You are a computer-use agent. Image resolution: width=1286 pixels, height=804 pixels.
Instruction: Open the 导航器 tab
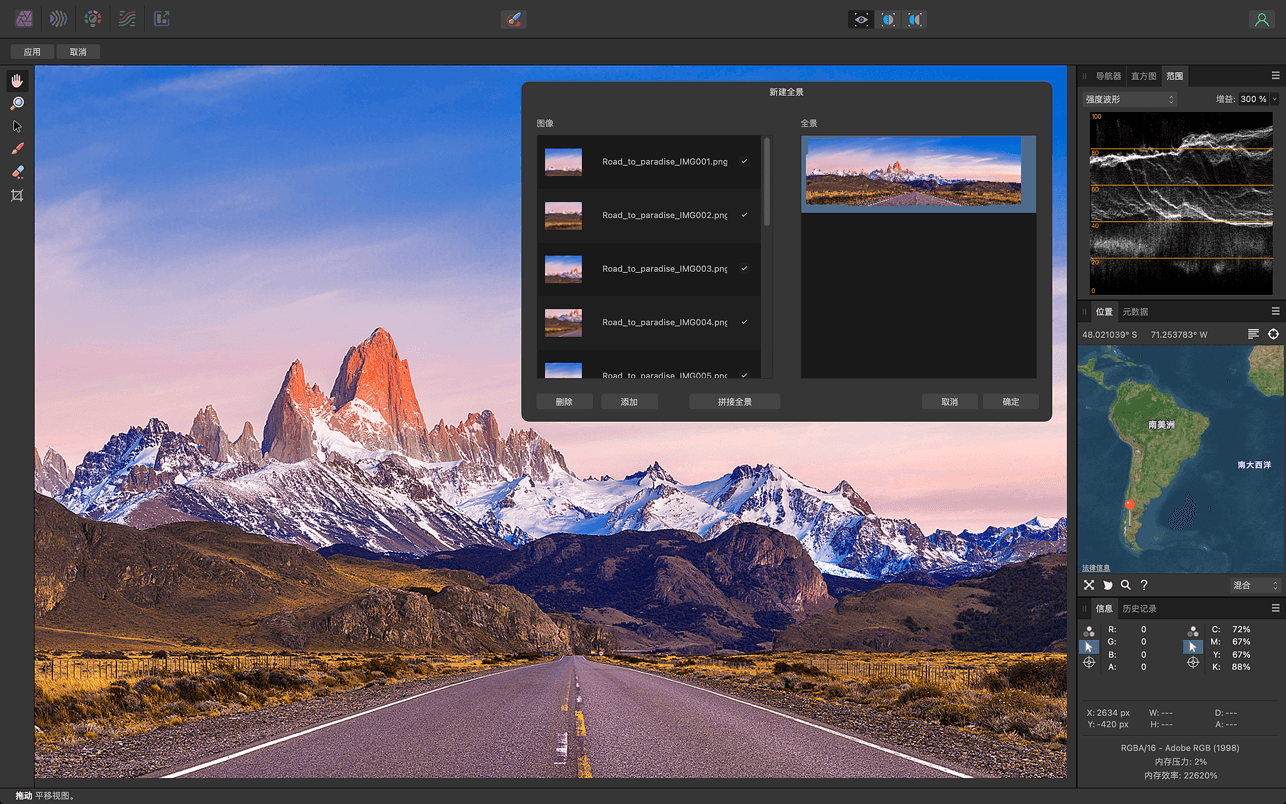click(1111, 75)
